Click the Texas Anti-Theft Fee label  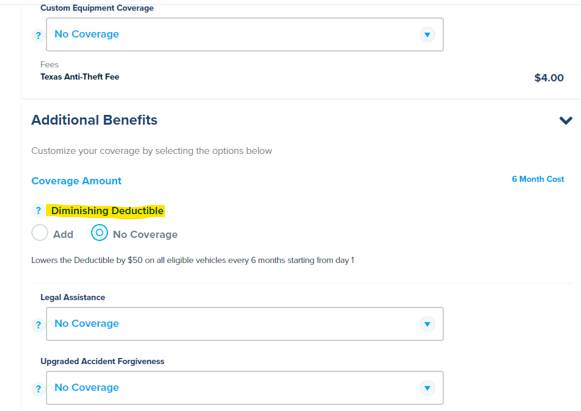(80, 77)
